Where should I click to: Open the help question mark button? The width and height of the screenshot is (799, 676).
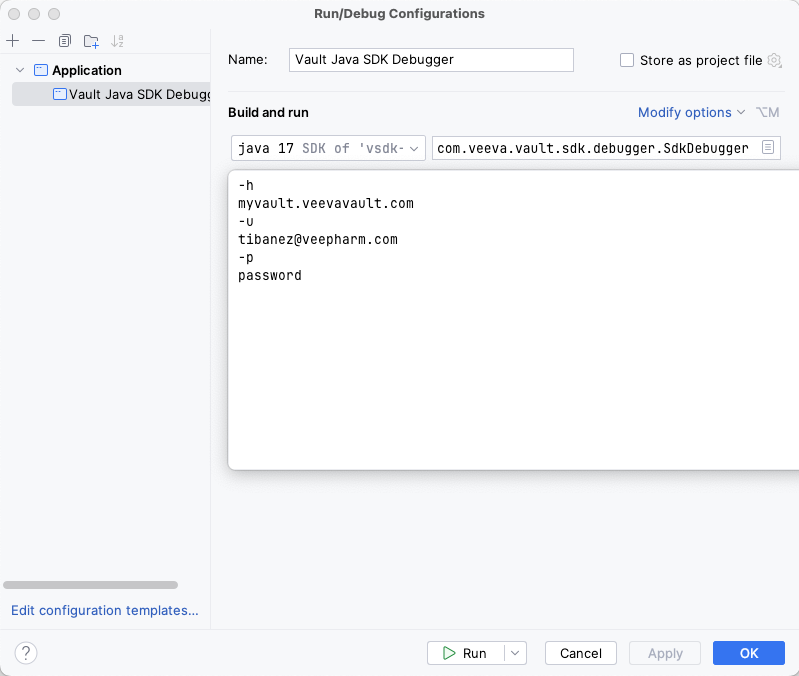click(x=26, y=653)
